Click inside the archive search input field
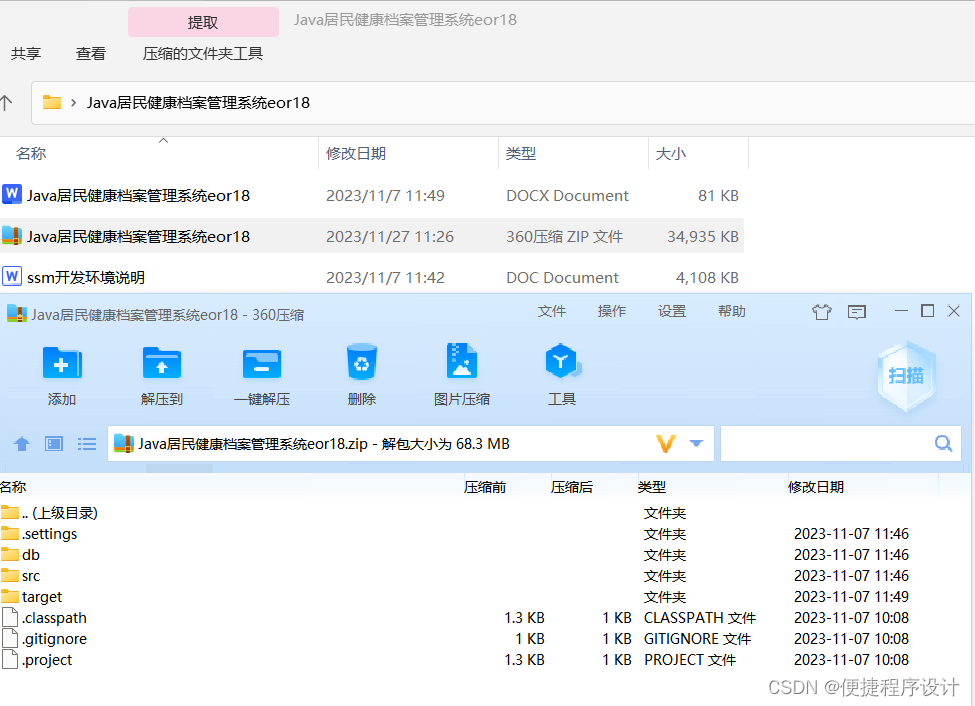This screenshot has height=706, width=975. 830,443
